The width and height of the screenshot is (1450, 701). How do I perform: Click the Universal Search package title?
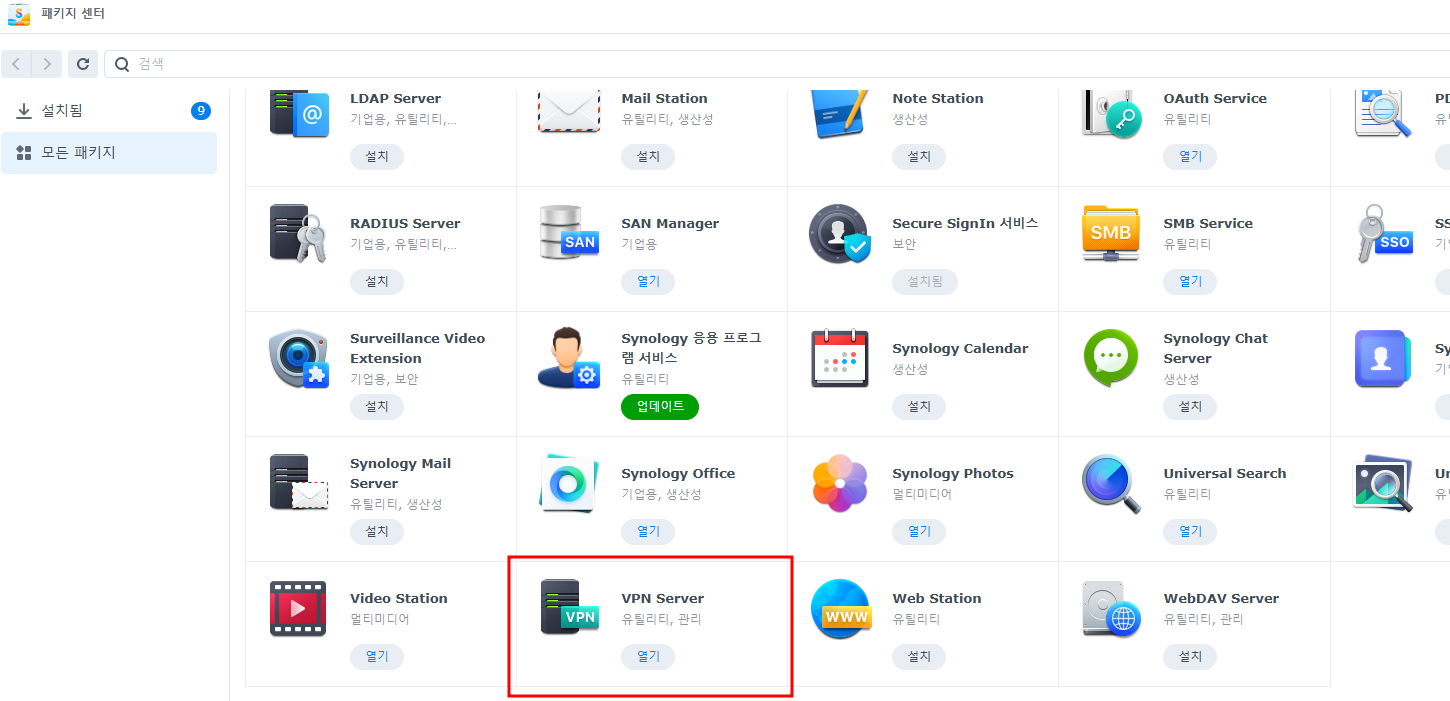pyautogui.click(x=1225, y=474)
